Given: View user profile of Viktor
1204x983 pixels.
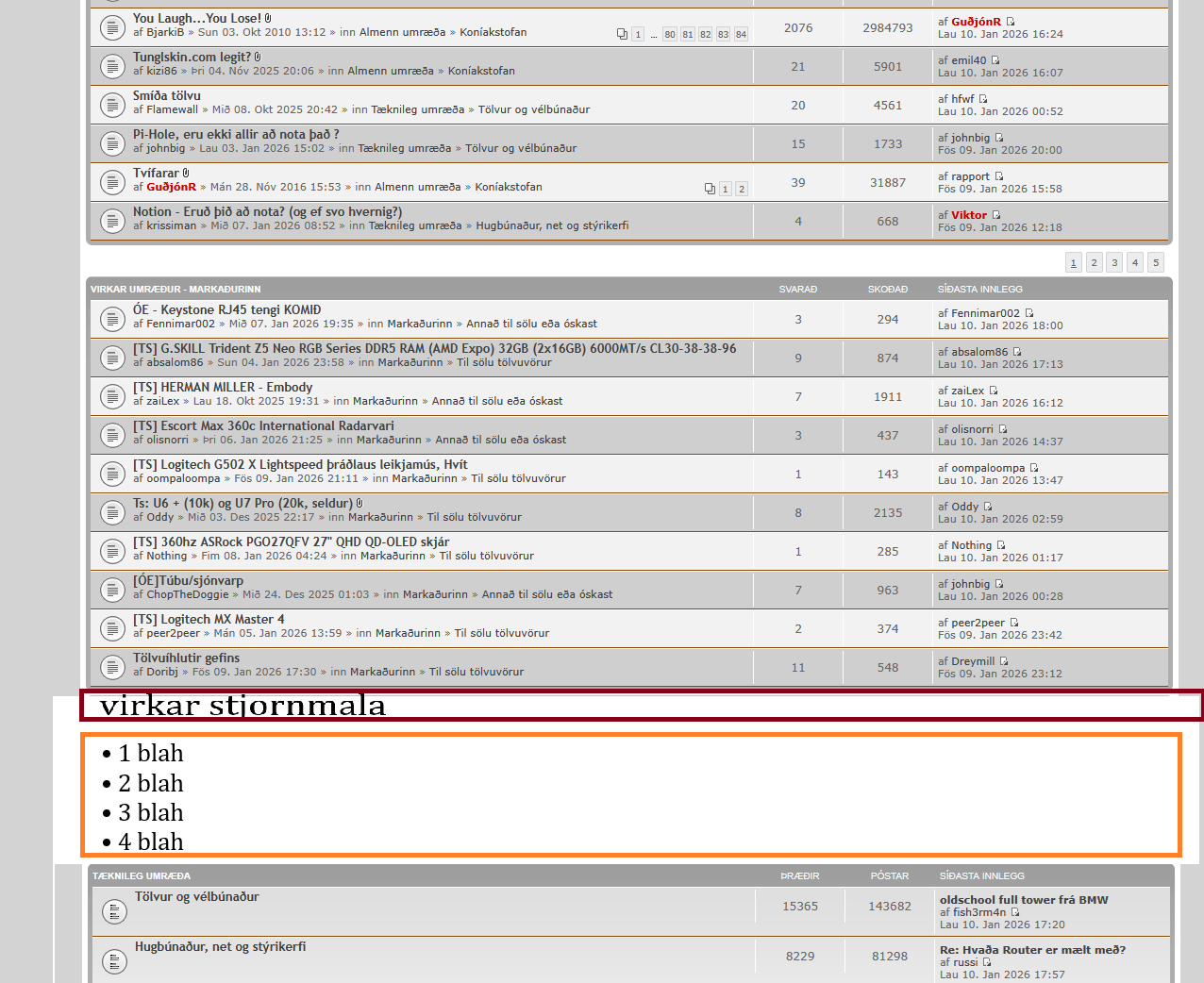Looking at the screenshot, I should coord(968,215).
